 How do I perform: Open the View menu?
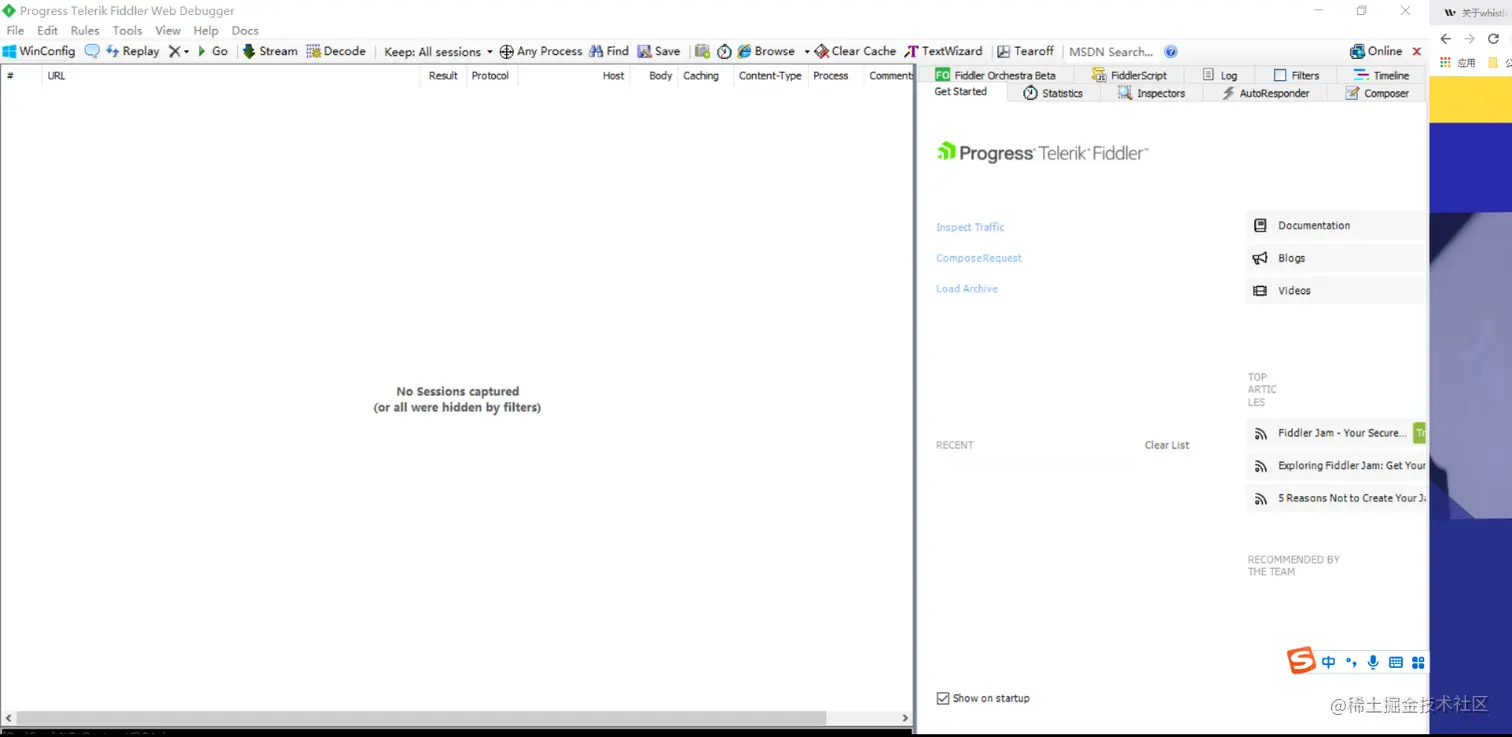168,30
